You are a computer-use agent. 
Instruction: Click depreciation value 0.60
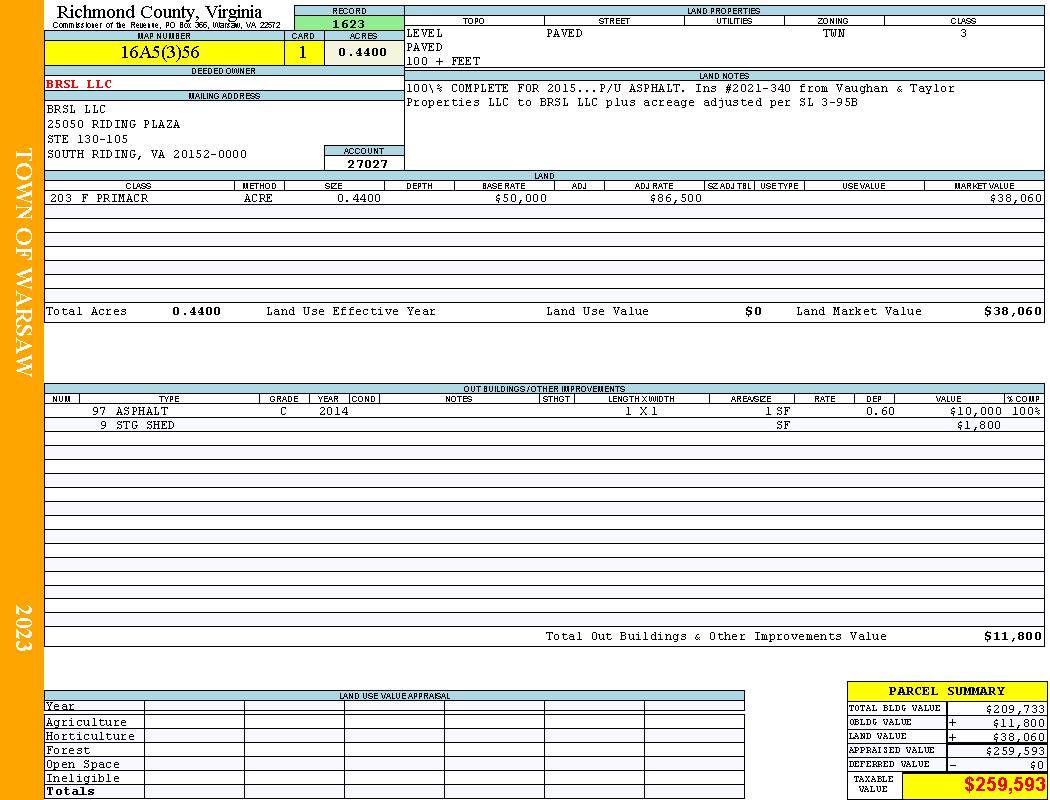[x=880, y=411]
